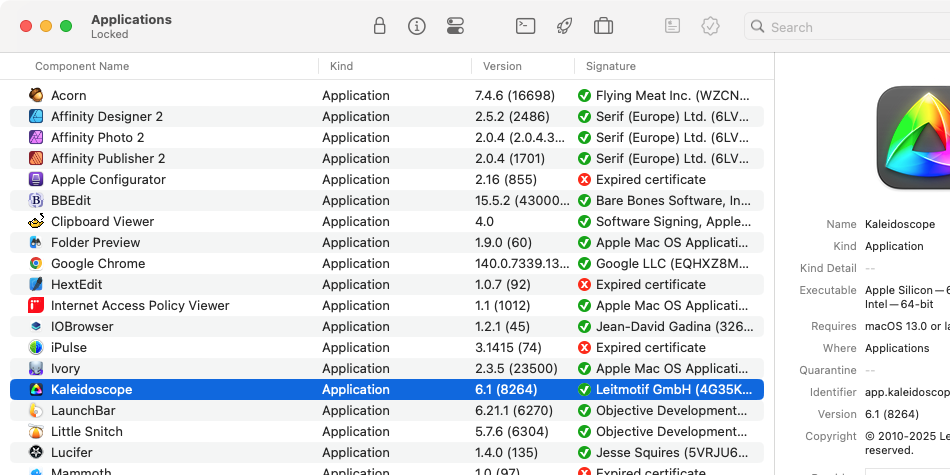Open the info inspector icon
Image resolution: width=950 pixels, height=475 pixels.
pyautogui.click(x=417, y=27)
